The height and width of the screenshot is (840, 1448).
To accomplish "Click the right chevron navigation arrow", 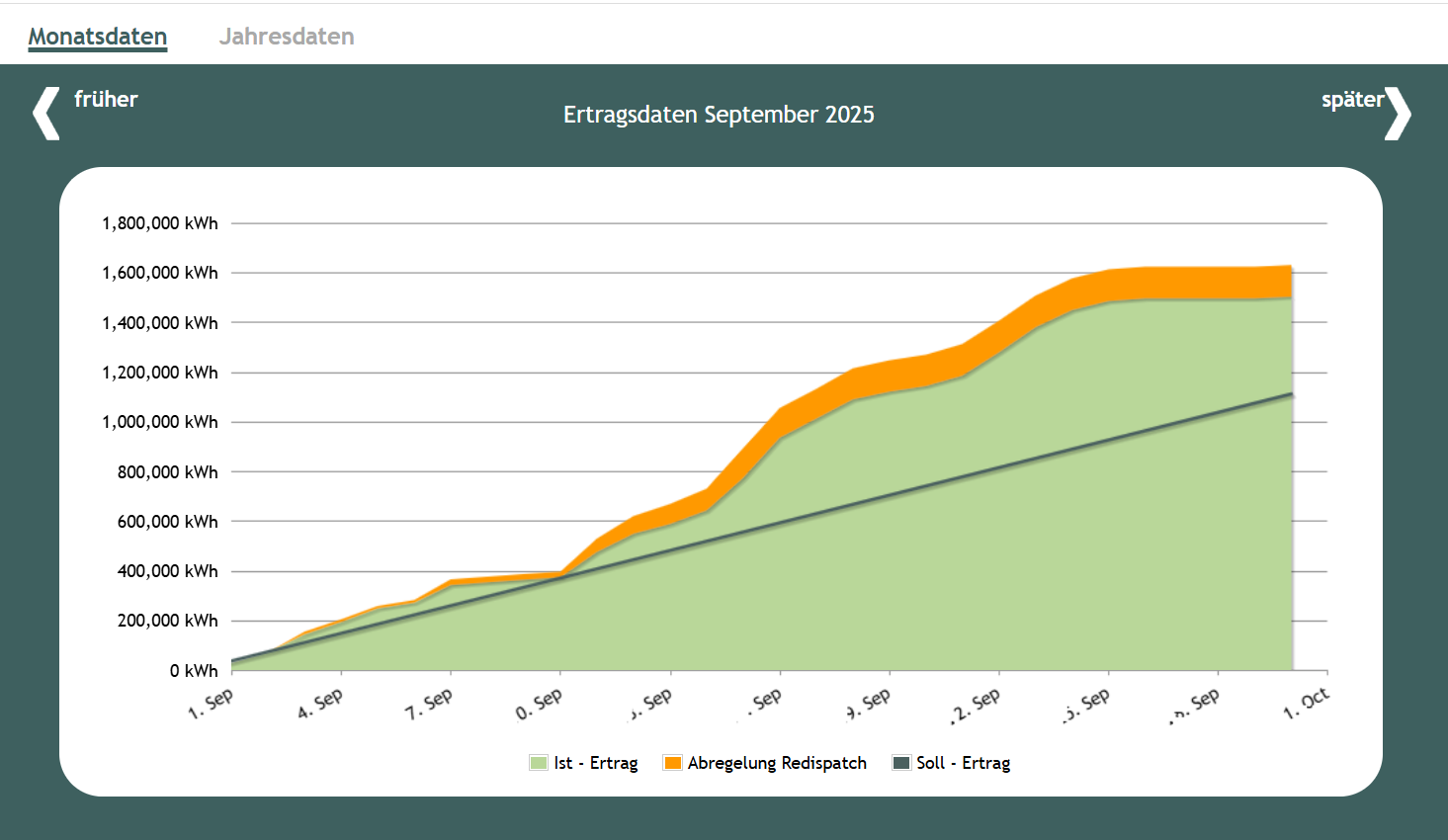I will tap(1399, 114).
